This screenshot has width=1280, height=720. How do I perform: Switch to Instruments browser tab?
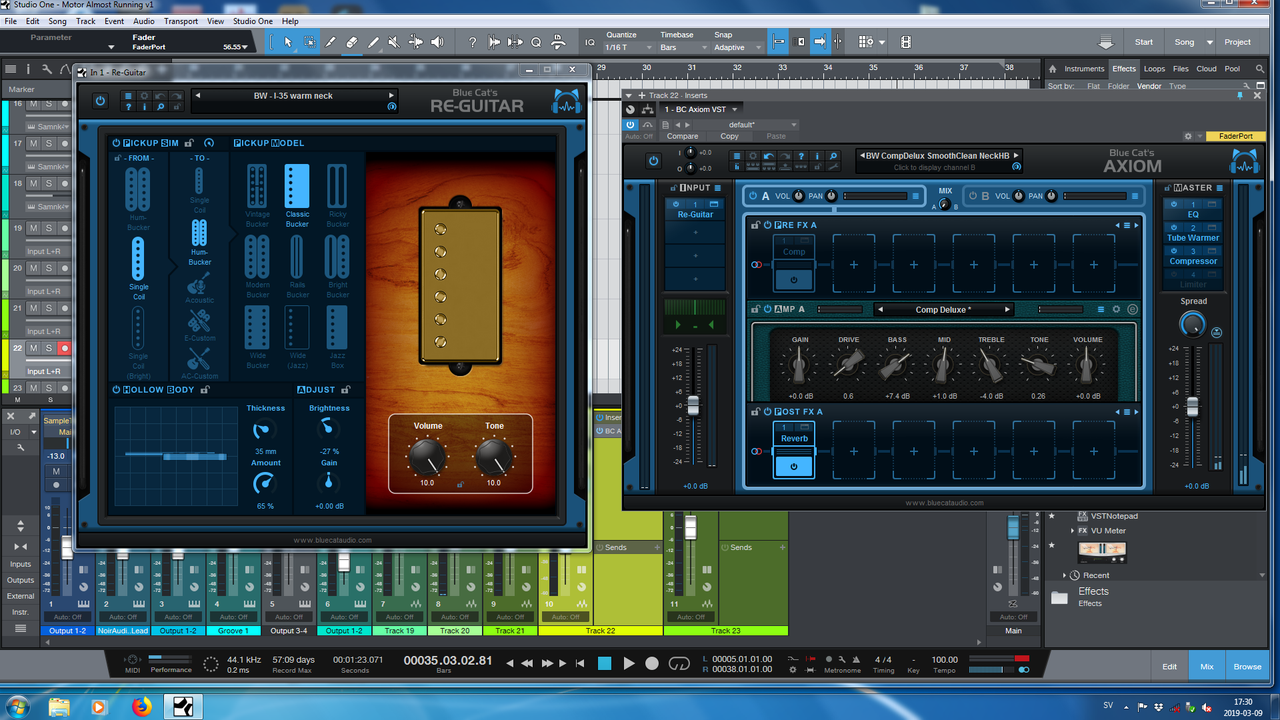click(x=1084, y=69)
